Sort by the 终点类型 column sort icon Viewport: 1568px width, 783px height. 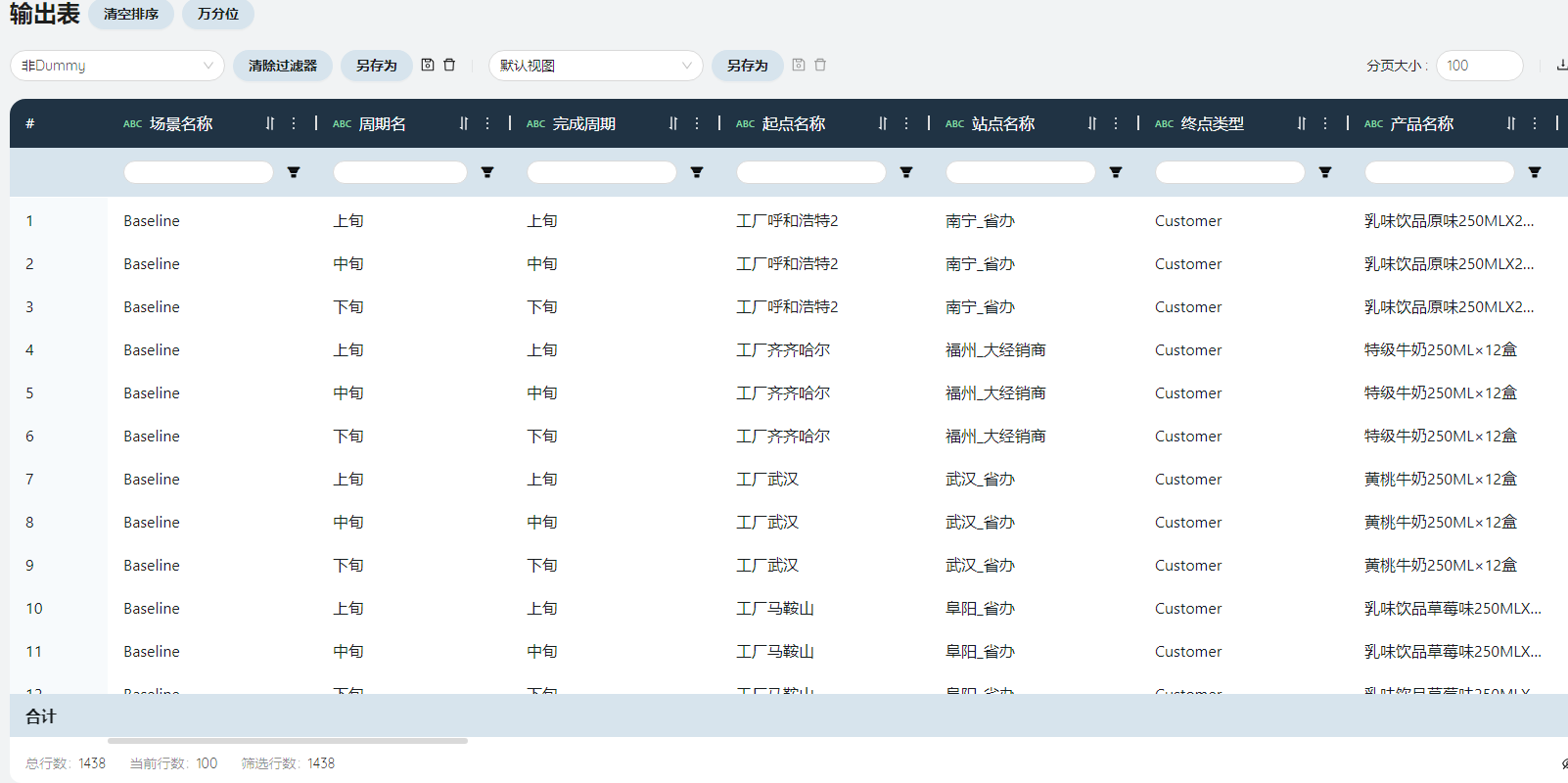(1302, 123)
